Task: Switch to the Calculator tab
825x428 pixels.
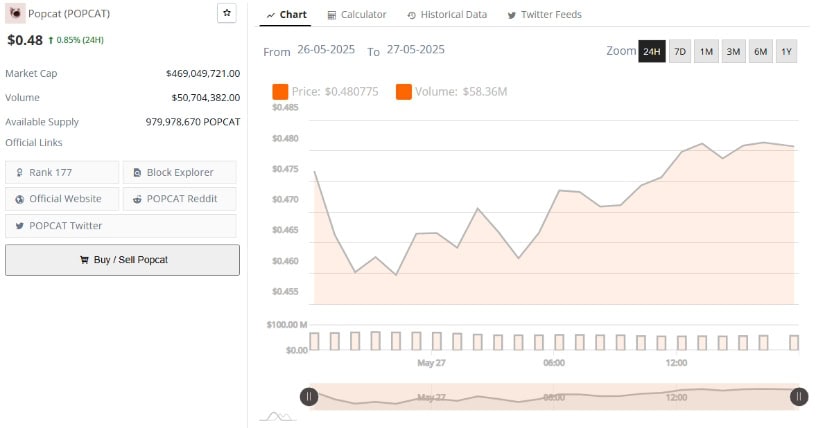Action: click(357, 15)
